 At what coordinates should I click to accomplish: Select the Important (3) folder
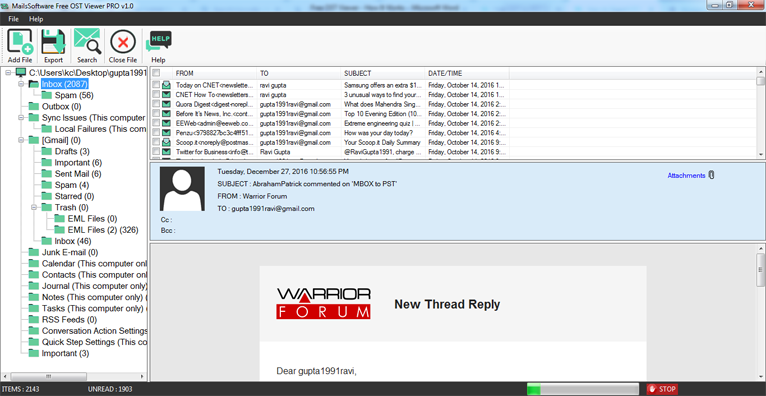click(65, 354)
